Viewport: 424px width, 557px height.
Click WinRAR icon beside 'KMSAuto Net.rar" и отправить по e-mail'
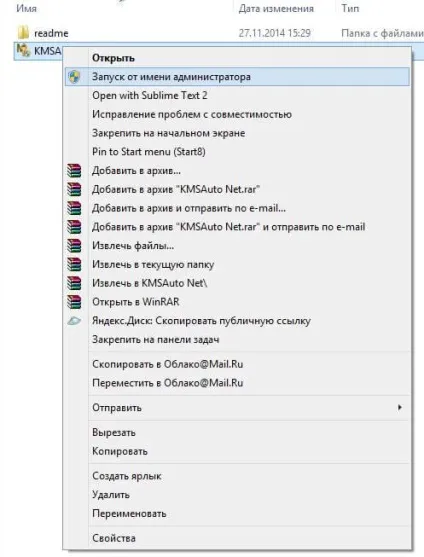[x=74, y=227]
